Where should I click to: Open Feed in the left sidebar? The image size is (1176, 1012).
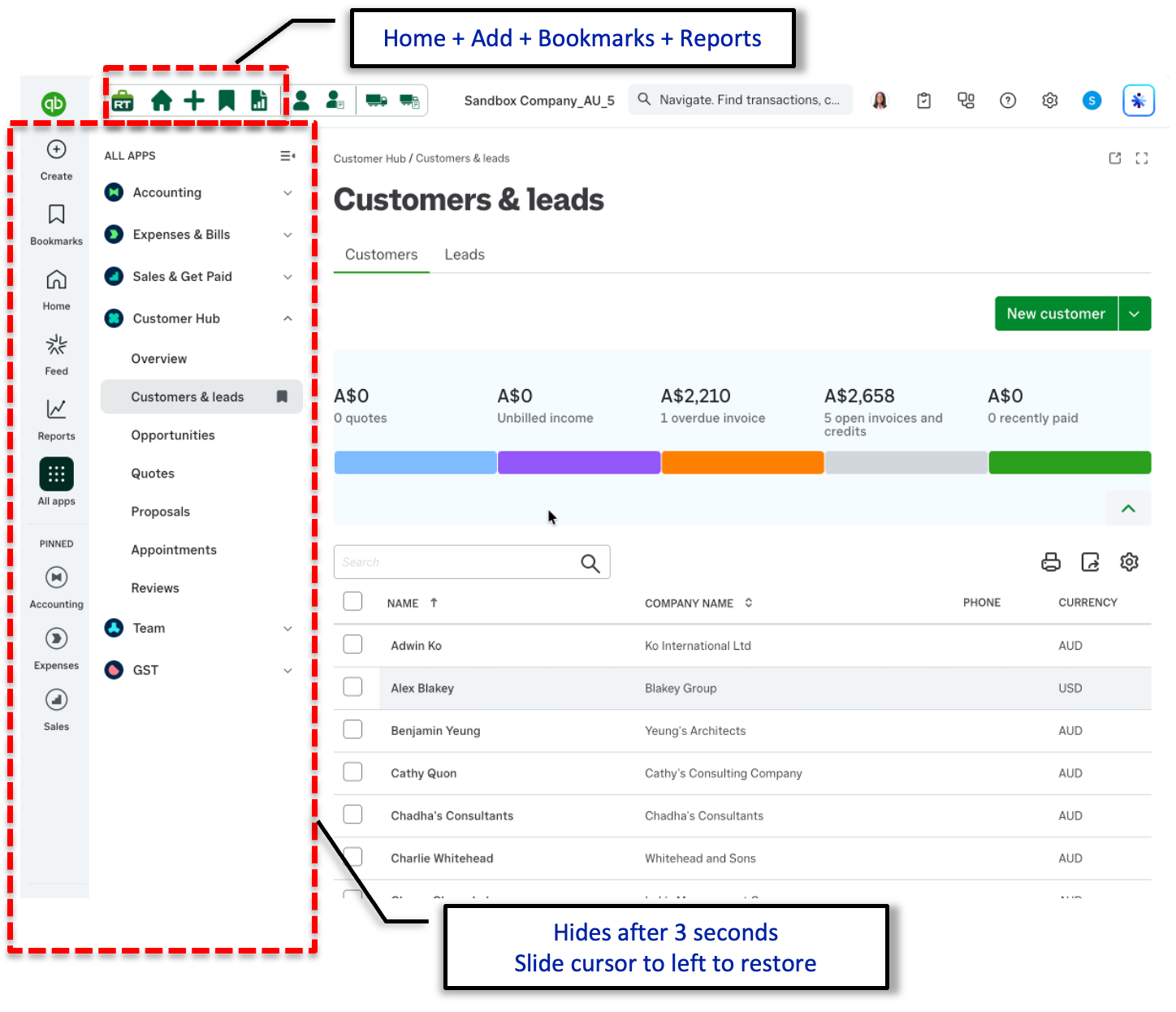pyautogui.click(x=56, y=354)
